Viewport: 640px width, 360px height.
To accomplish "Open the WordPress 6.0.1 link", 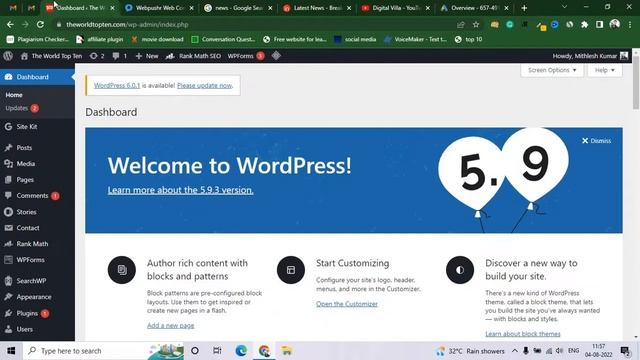I will tap(117, 85).
